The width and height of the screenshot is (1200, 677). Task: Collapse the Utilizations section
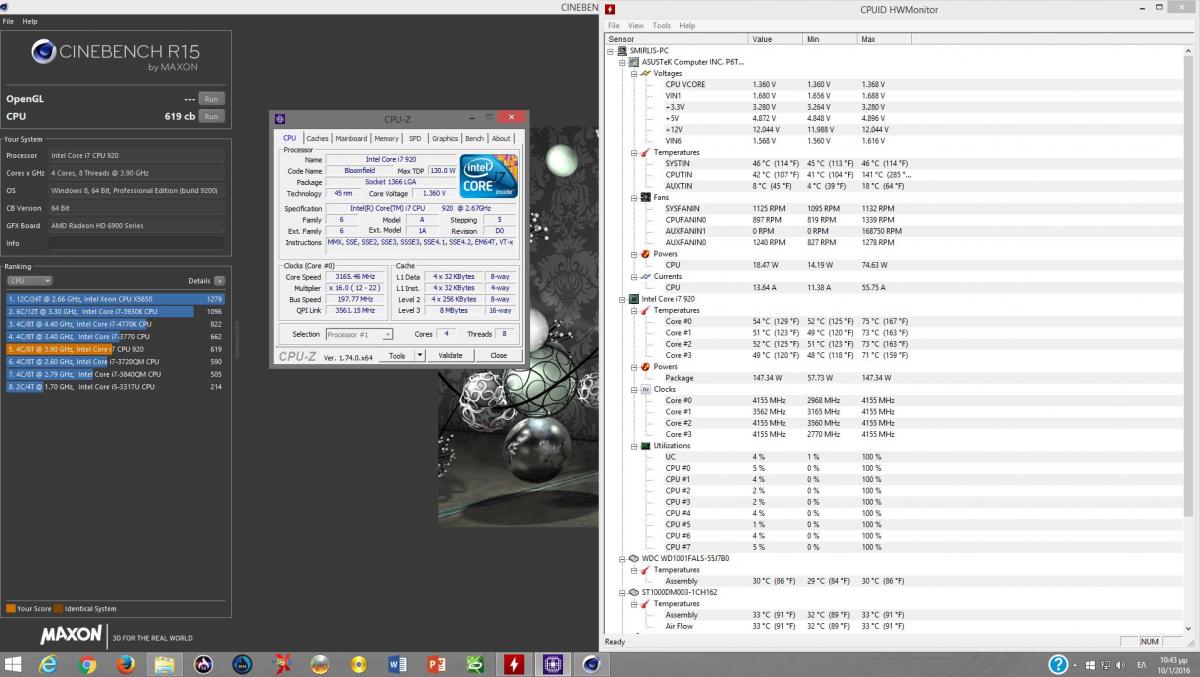[634, 445]
